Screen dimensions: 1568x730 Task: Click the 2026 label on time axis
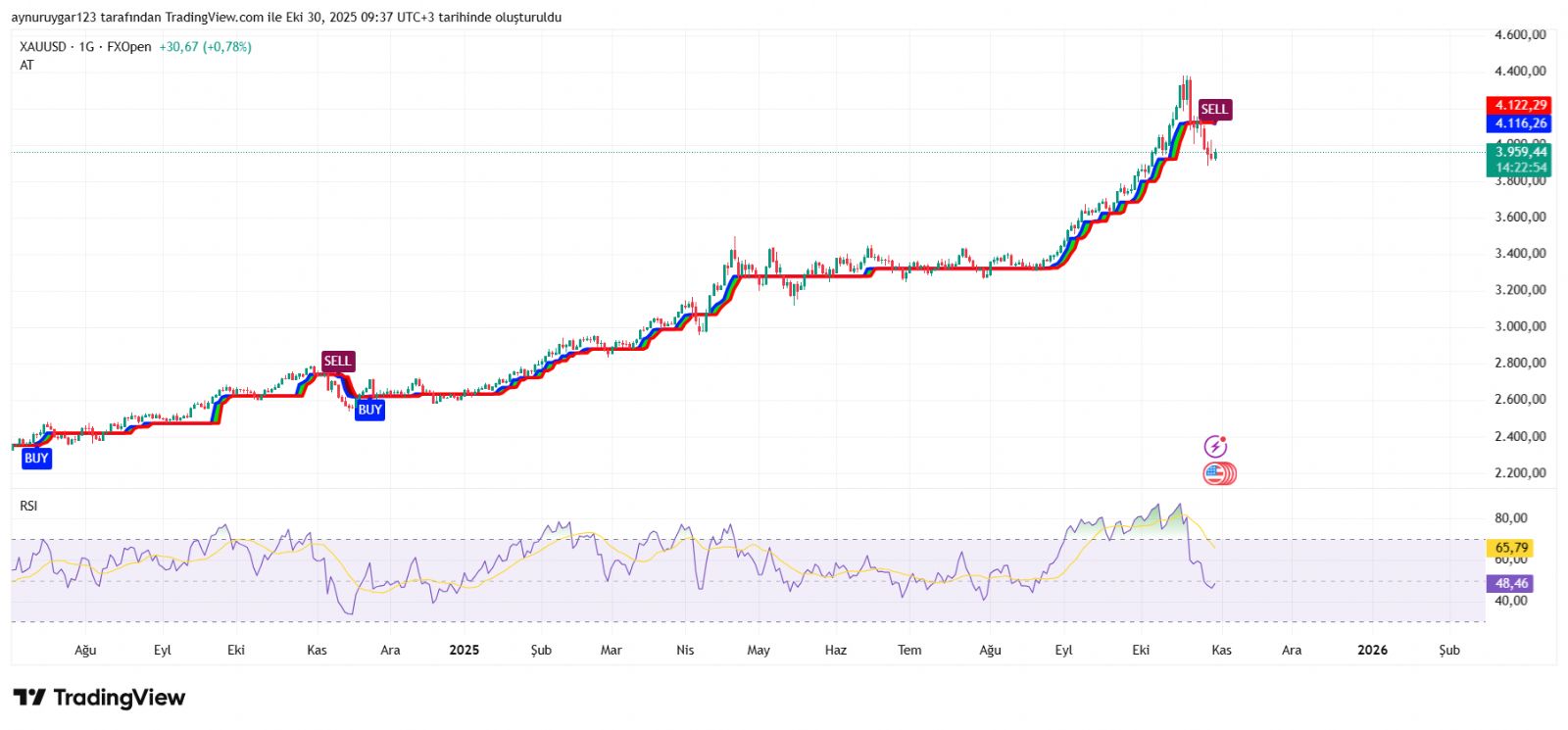pos(1372,650)
